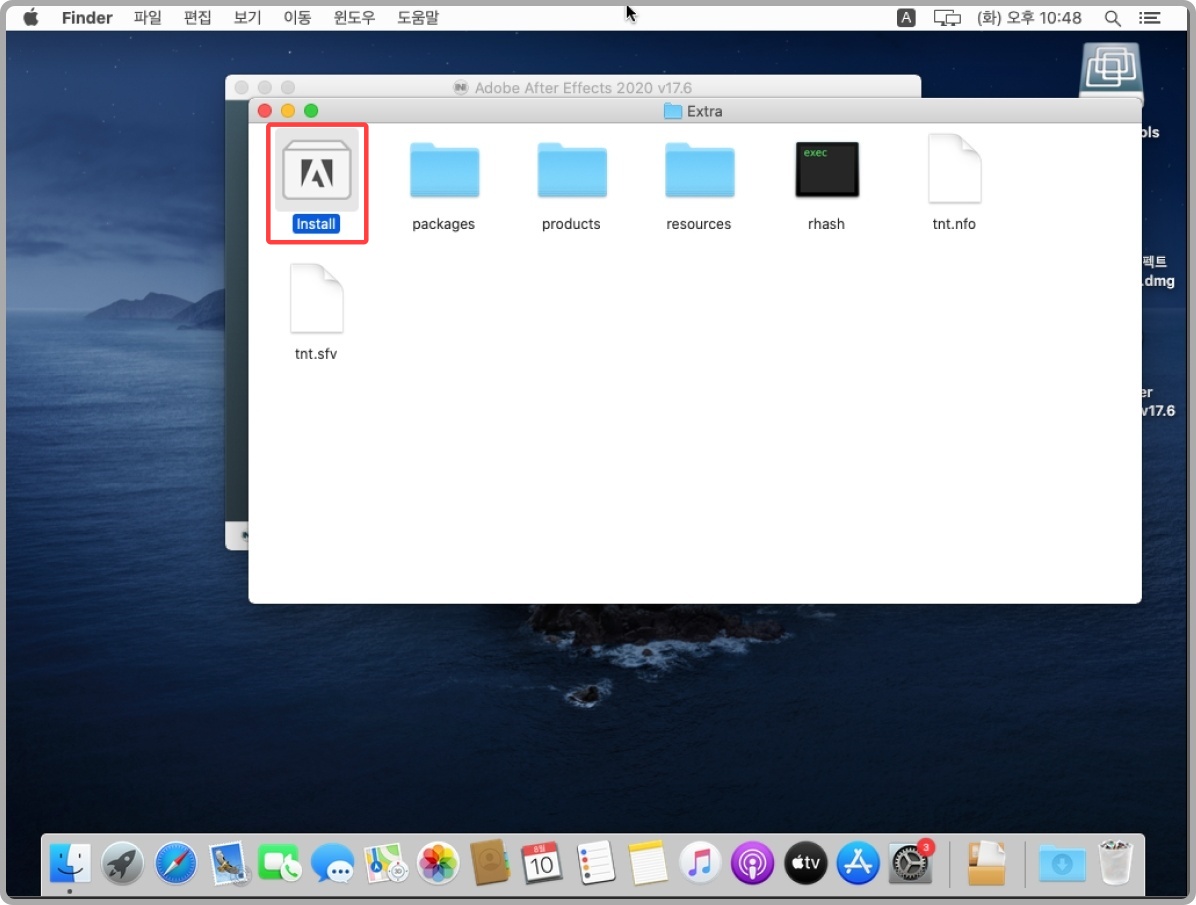The image size is (1196, 905).
Task: Select the products folder
Action: [572, 170]
